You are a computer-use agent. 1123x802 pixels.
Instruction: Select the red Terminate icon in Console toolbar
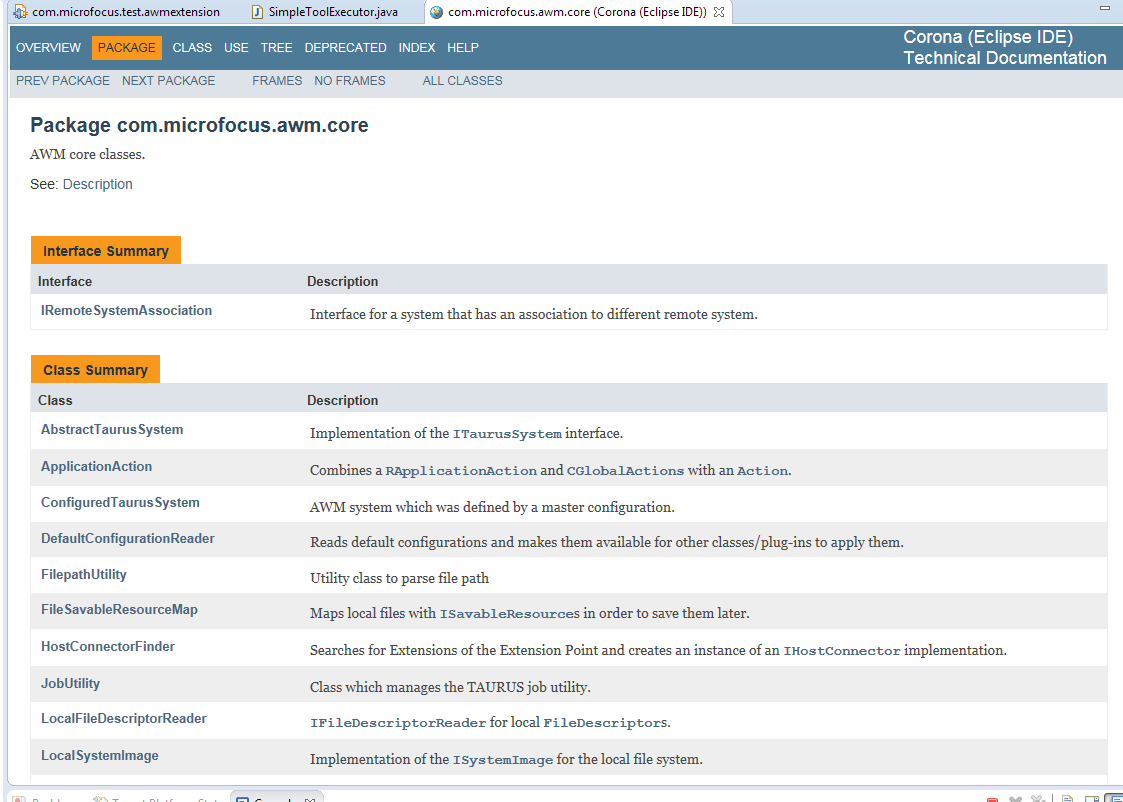[992, 796]
